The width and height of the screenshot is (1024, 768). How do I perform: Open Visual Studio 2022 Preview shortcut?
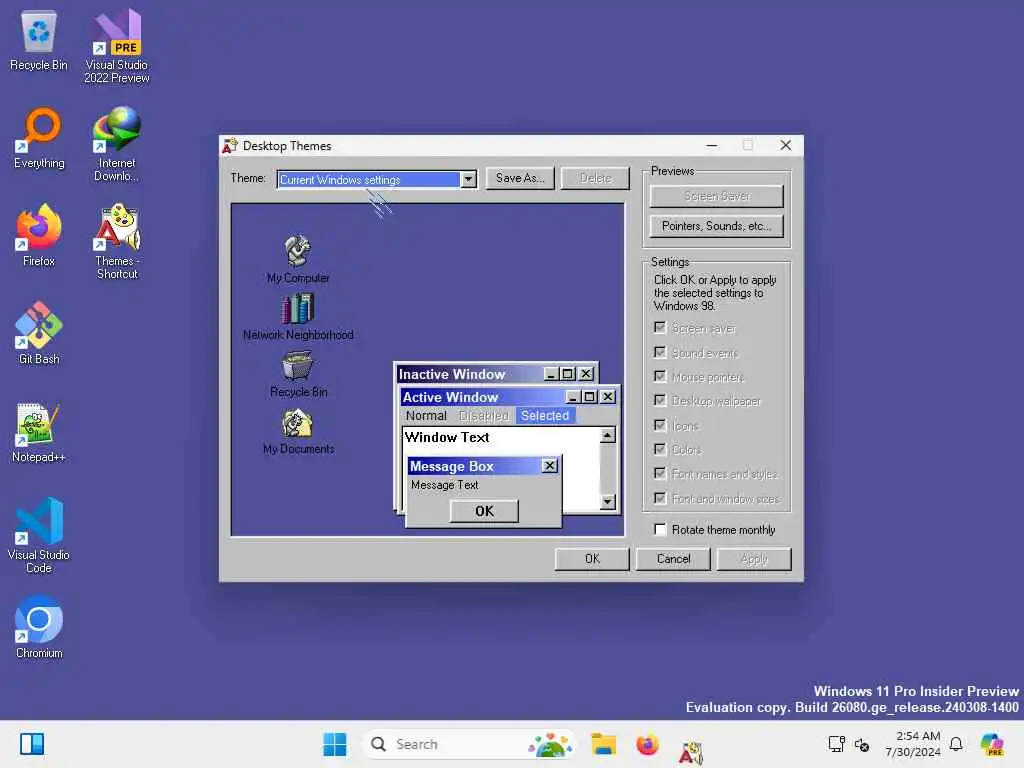(117, 47)
